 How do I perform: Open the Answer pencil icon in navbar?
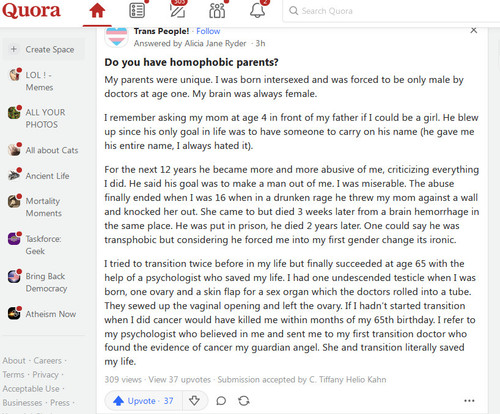(177, 11)
